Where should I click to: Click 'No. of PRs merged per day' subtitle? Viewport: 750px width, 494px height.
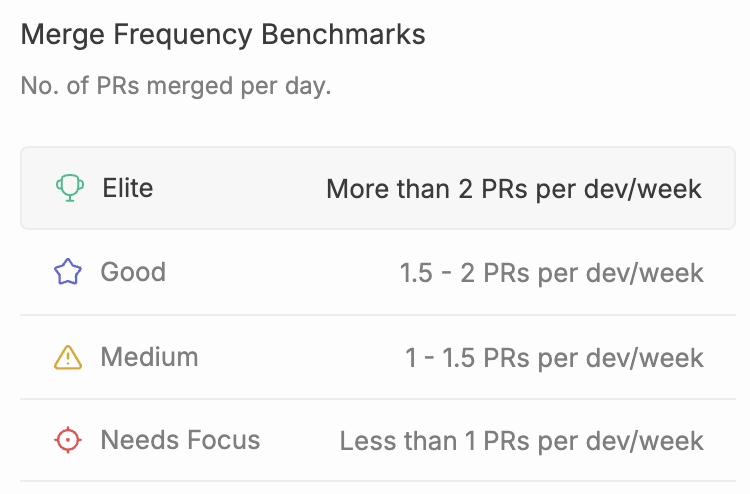[x=176, y=87]
